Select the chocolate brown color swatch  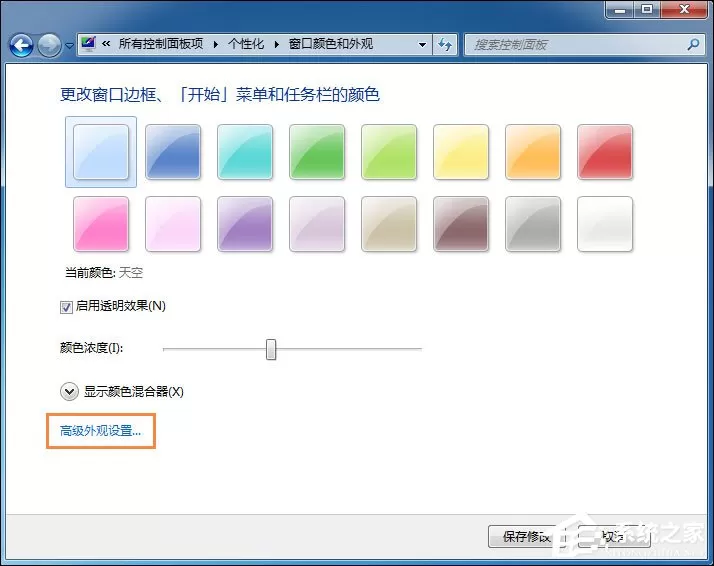tap(461, 224)
